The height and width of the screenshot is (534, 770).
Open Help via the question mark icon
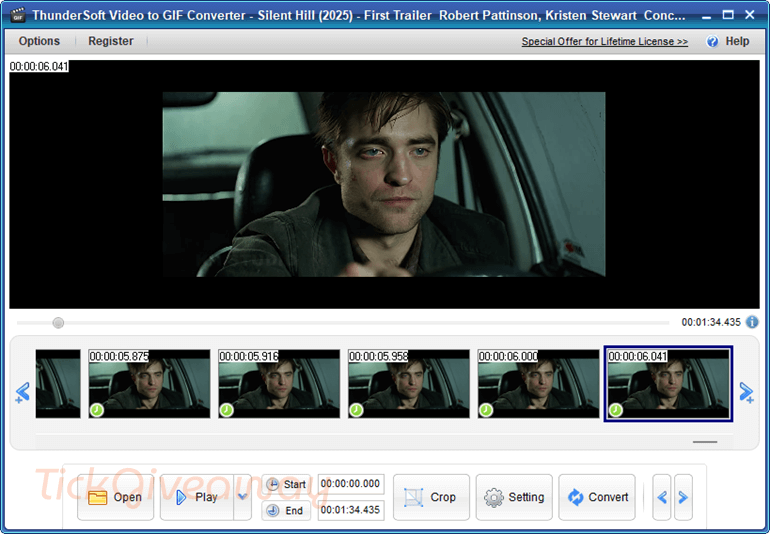pyautogui.click(x=712, y=42)
